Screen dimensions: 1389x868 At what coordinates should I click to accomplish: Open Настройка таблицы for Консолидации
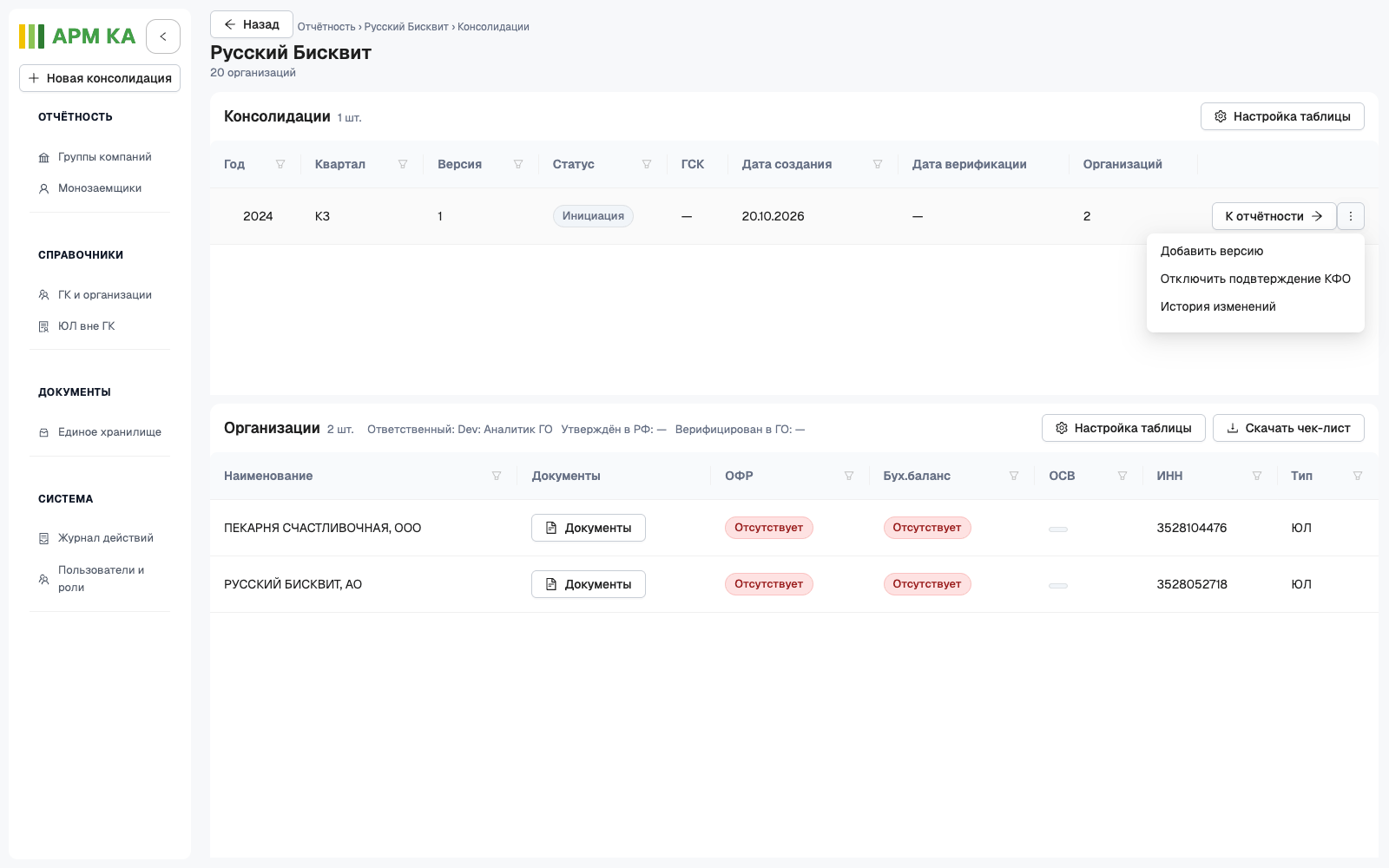coord(1282,116)
